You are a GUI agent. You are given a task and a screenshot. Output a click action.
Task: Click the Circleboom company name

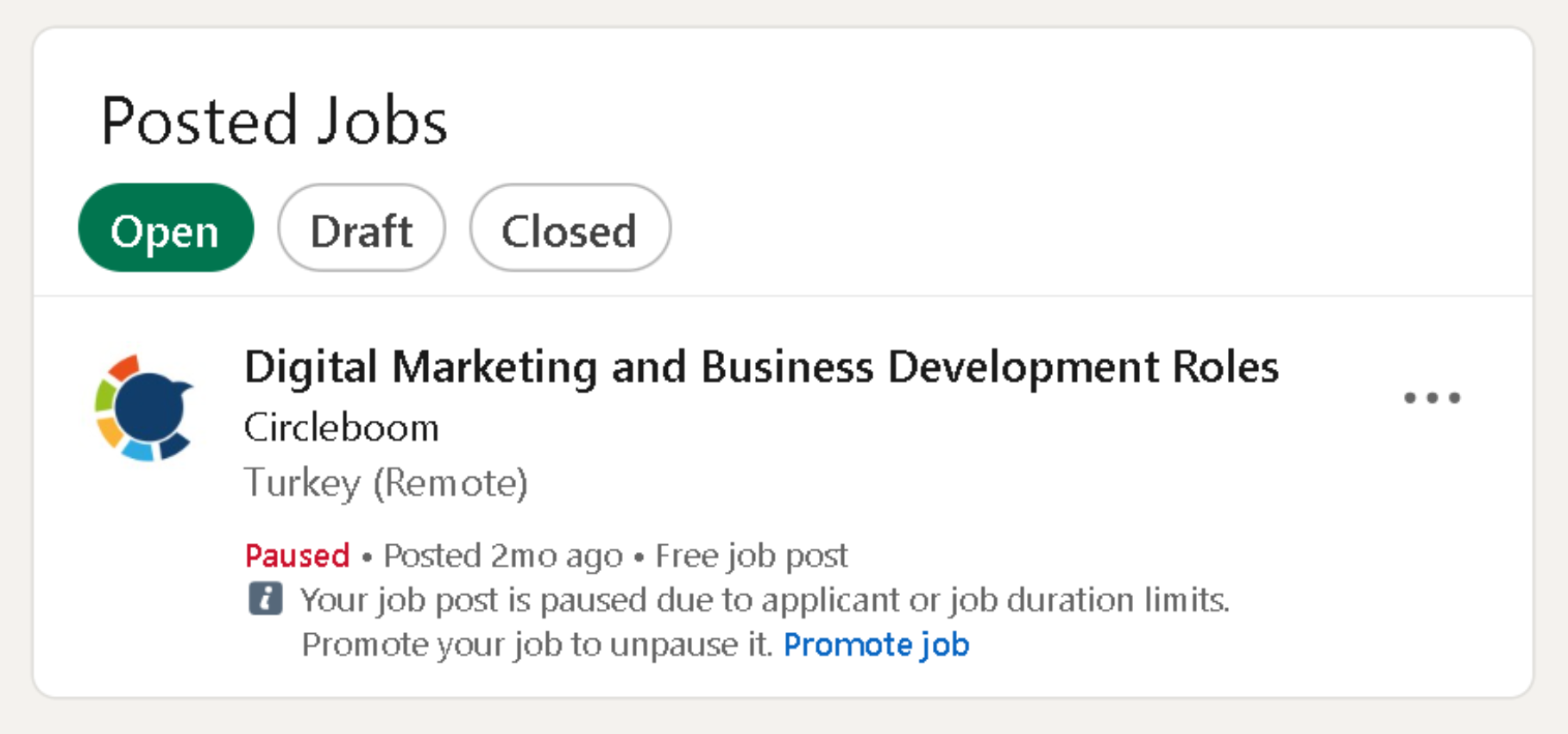pos(341,427)
